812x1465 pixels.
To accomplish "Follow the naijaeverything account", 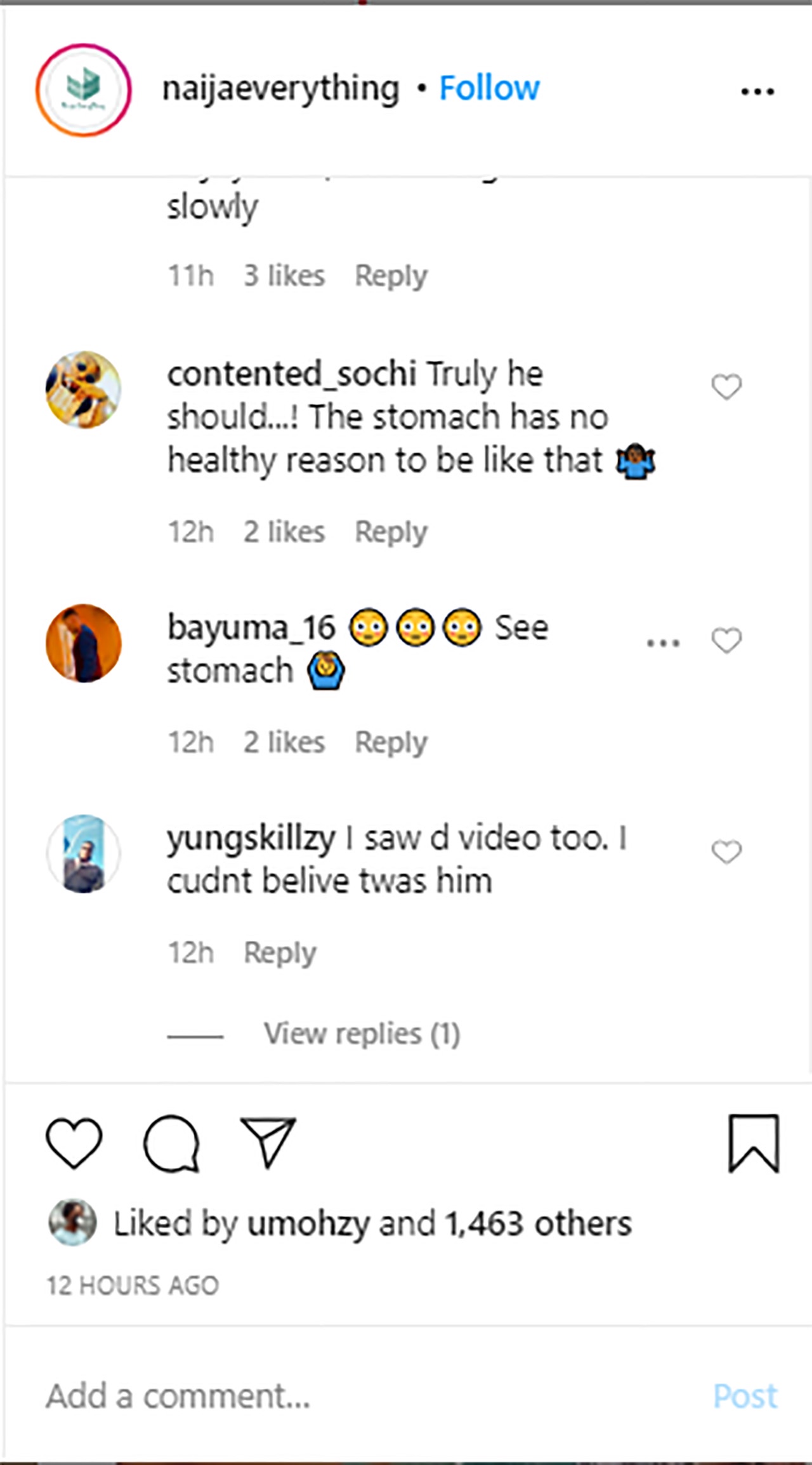I will click(x=489, y=88).
